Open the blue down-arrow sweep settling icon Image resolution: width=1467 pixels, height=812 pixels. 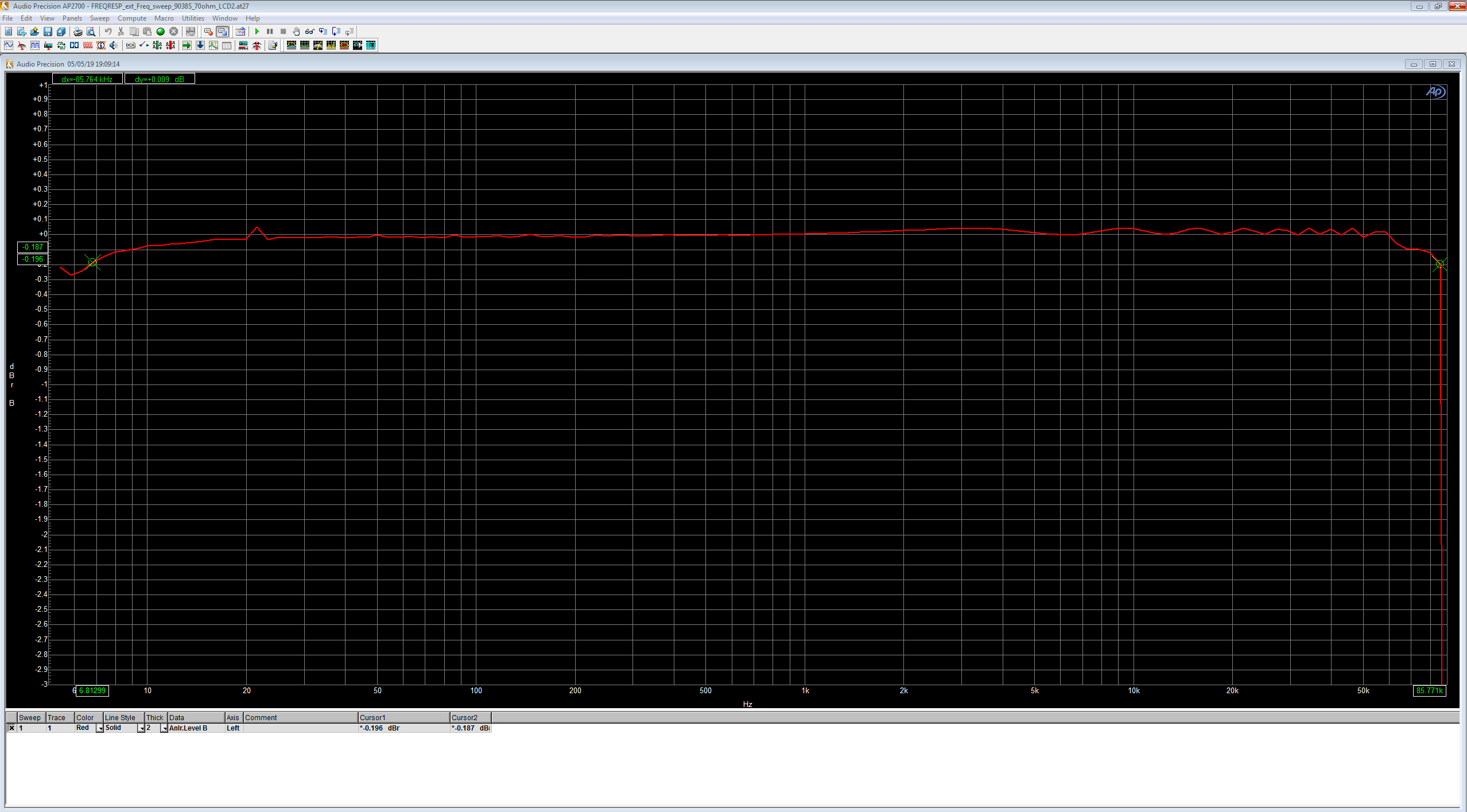[200, 45]
